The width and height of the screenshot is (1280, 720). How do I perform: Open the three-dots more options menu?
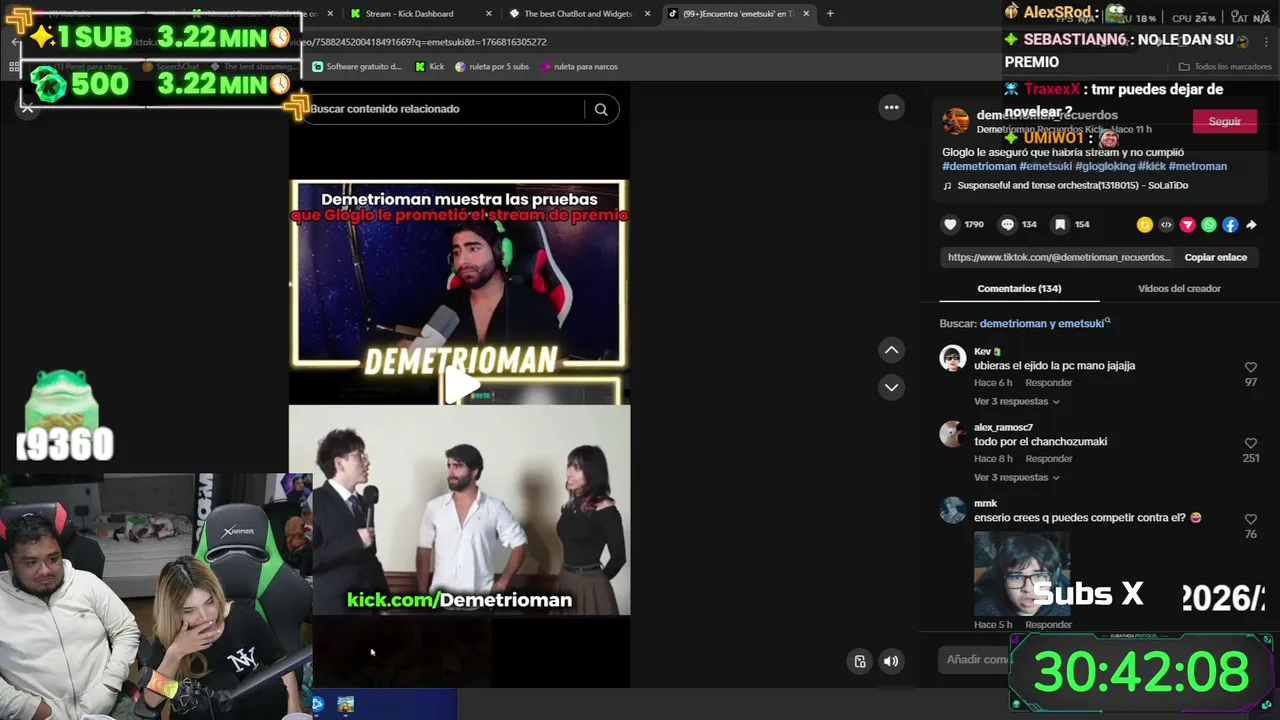[x=891, y=107]
